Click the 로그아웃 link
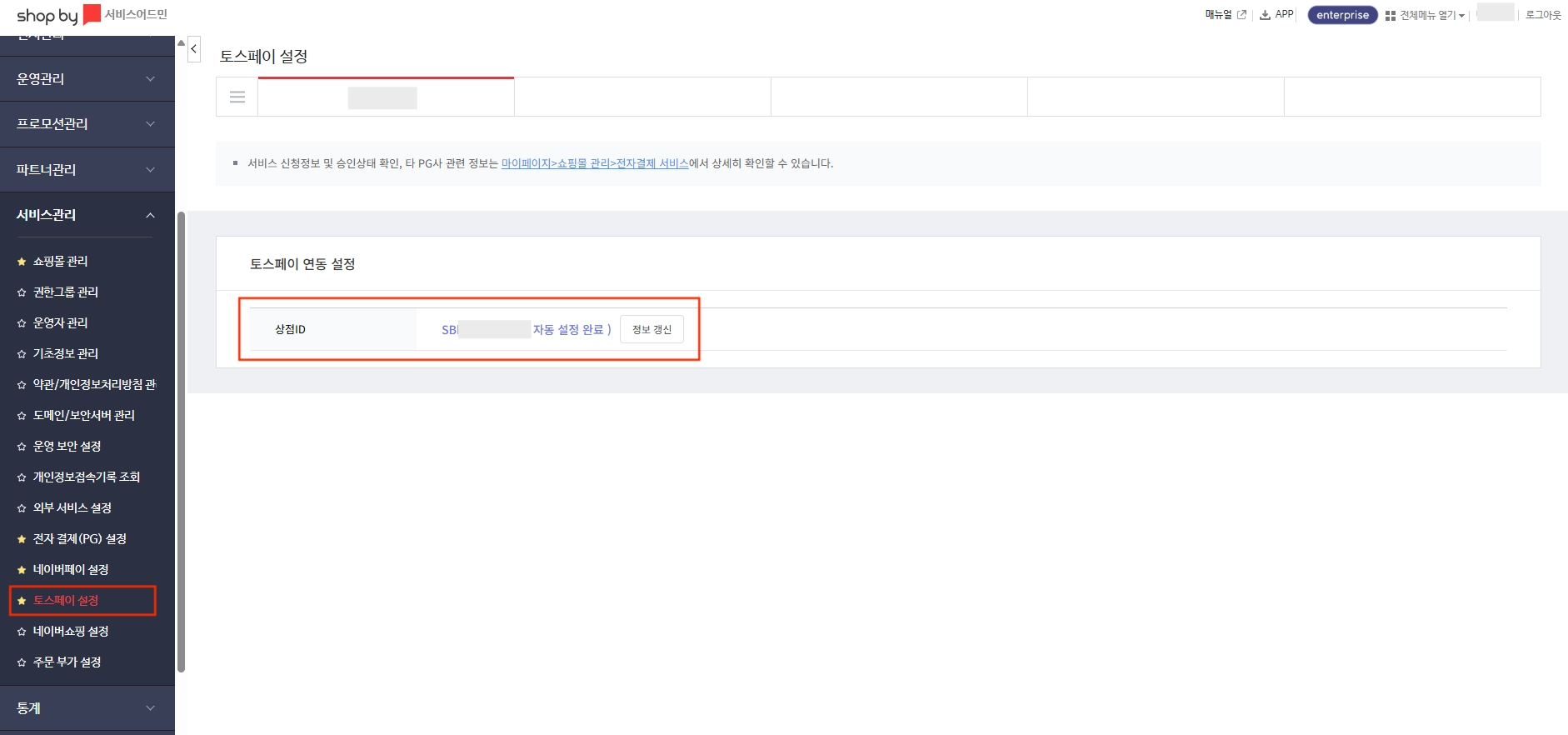Viewport: 1568px width, 735px height. [1543, 16]
